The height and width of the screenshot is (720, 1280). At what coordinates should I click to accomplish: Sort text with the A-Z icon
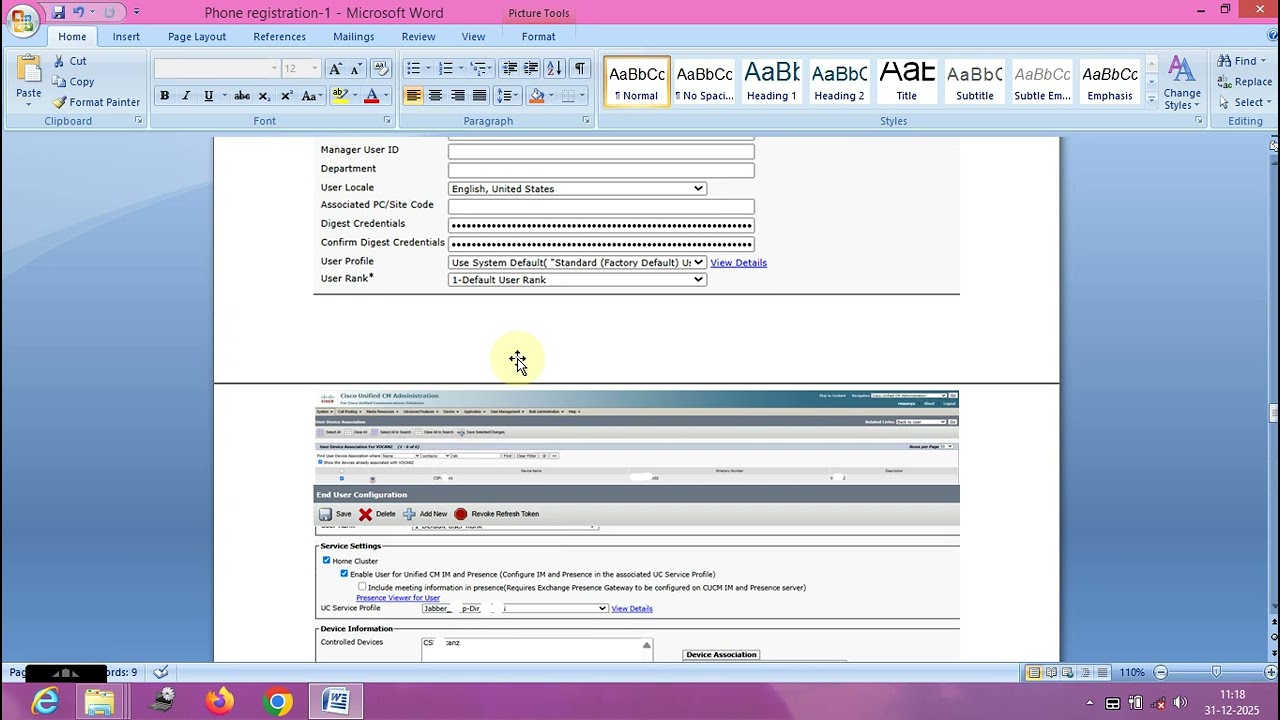(555, 69)
